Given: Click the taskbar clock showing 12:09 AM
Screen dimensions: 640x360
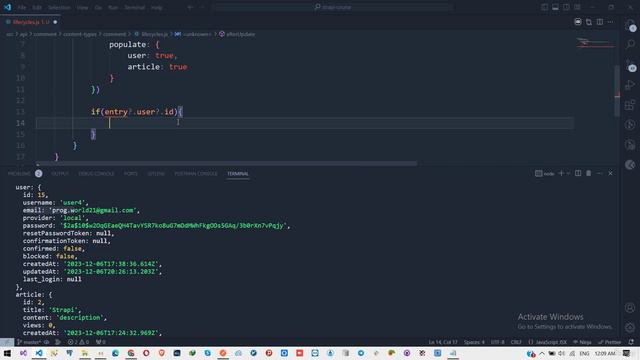Looking at the screenshot, I should click(x=605, y=353).
